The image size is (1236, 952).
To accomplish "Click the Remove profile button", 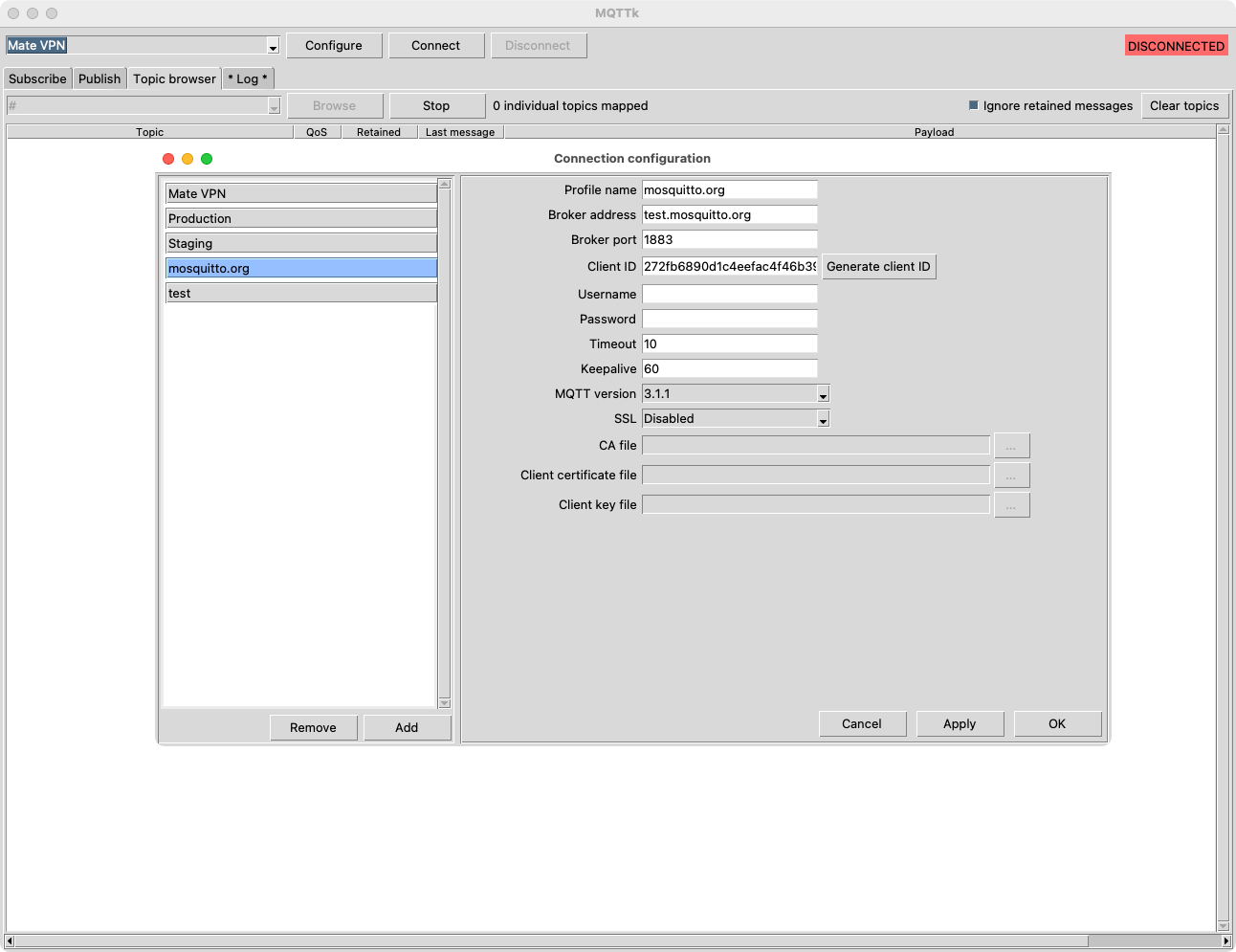I will pyautogui.click(x=314, y=728).
